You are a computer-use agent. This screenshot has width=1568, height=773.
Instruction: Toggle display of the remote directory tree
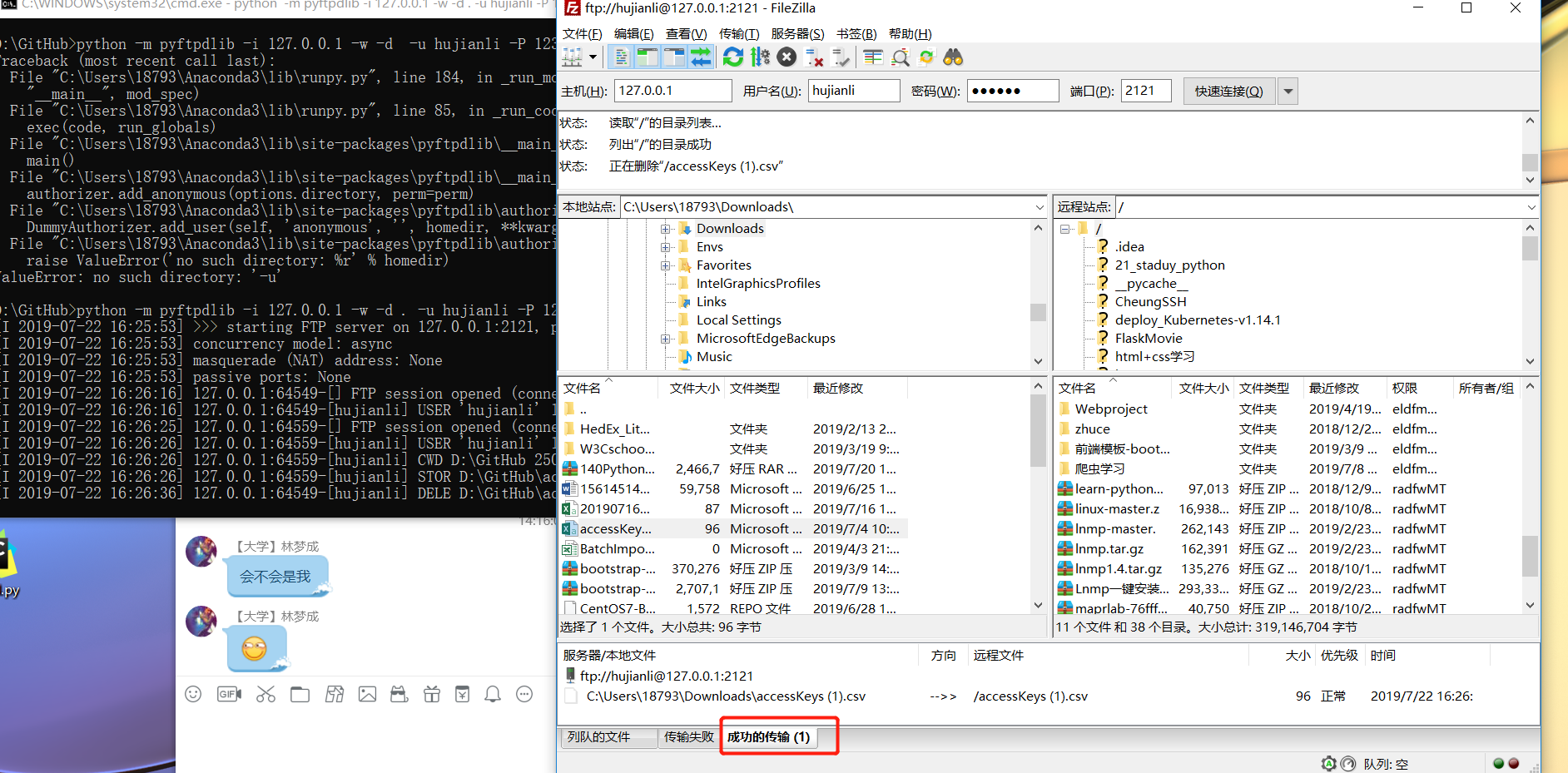(x=674, y=57)
